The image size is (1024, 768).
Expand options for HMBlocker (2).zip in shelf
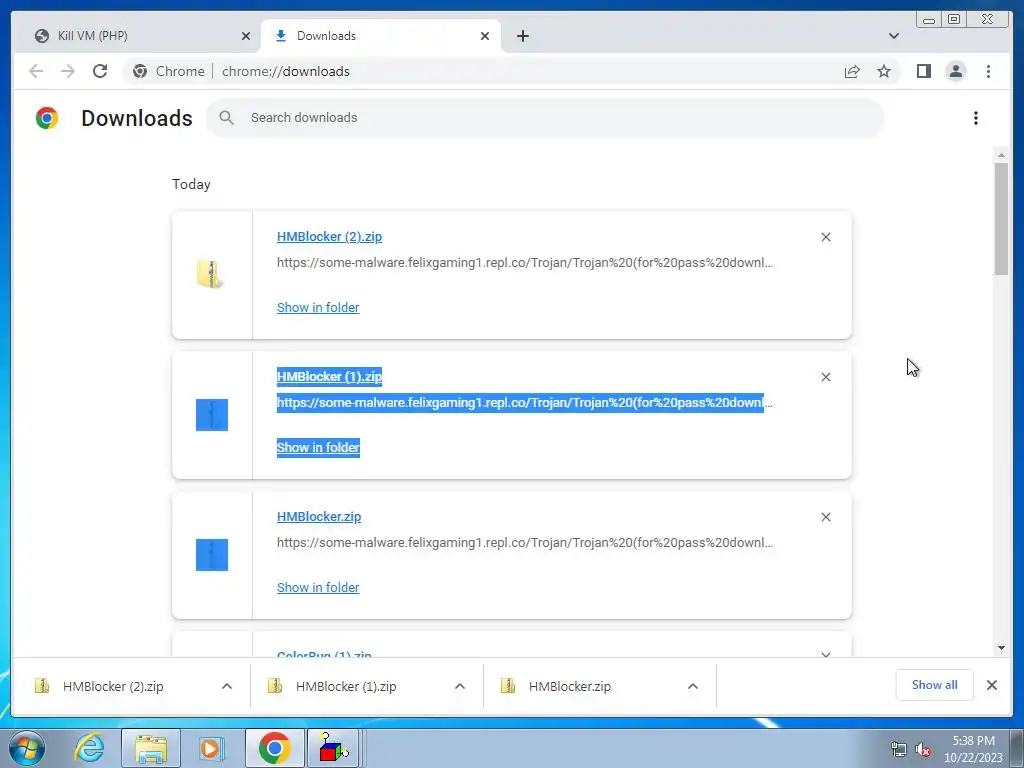[227, 686]
